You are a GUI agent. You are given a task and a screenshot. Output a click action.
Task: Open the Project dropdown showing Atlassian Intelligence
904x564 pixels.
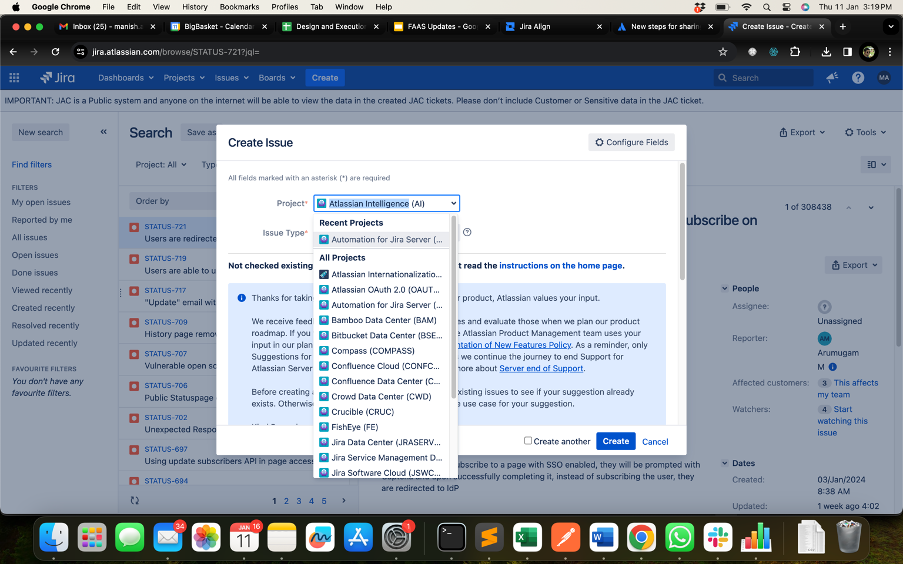pyautogui.click(x=386, y=203)
